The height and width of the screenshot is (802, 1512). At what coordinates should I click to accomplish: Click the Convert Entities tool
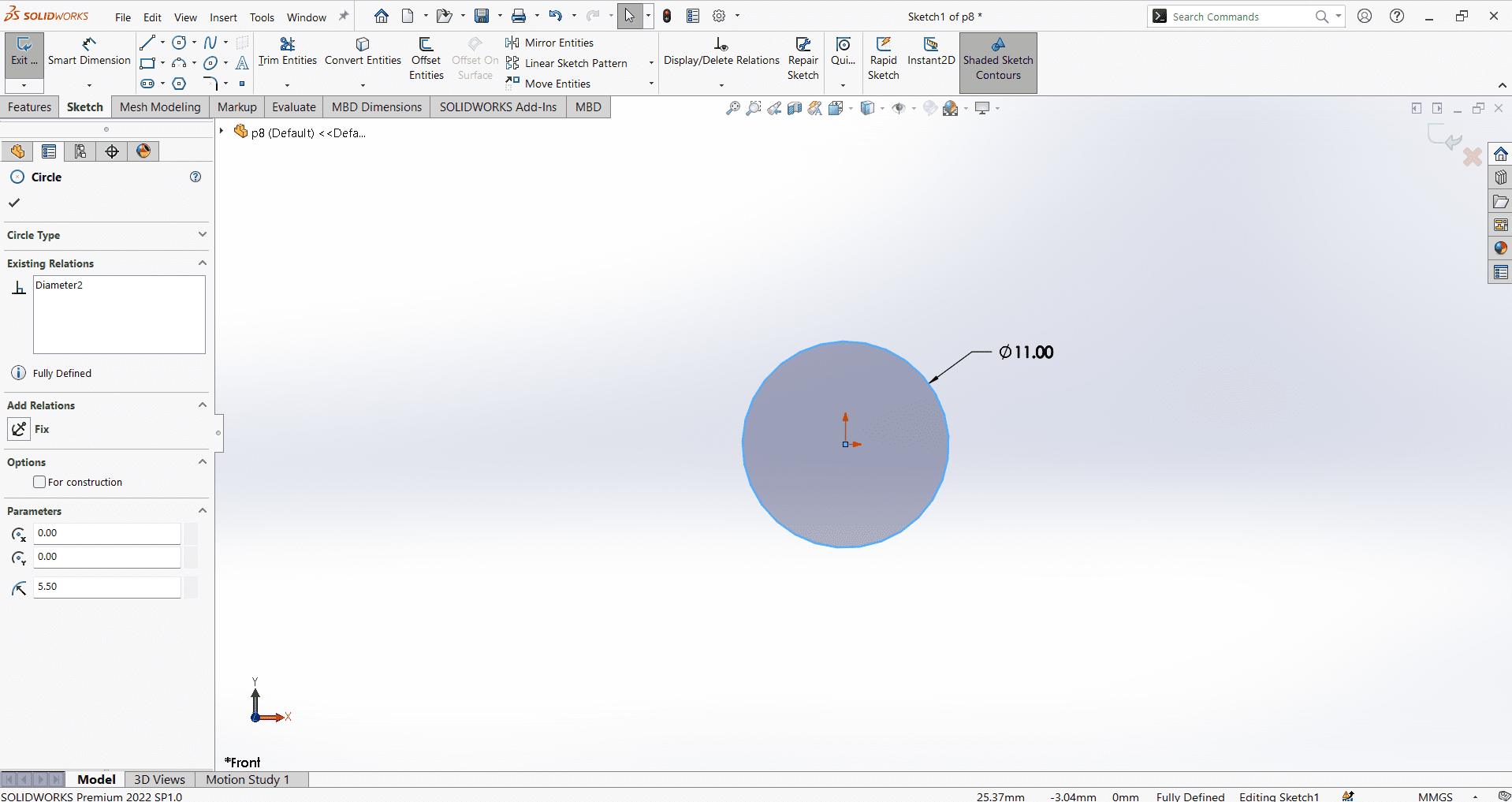363,52
